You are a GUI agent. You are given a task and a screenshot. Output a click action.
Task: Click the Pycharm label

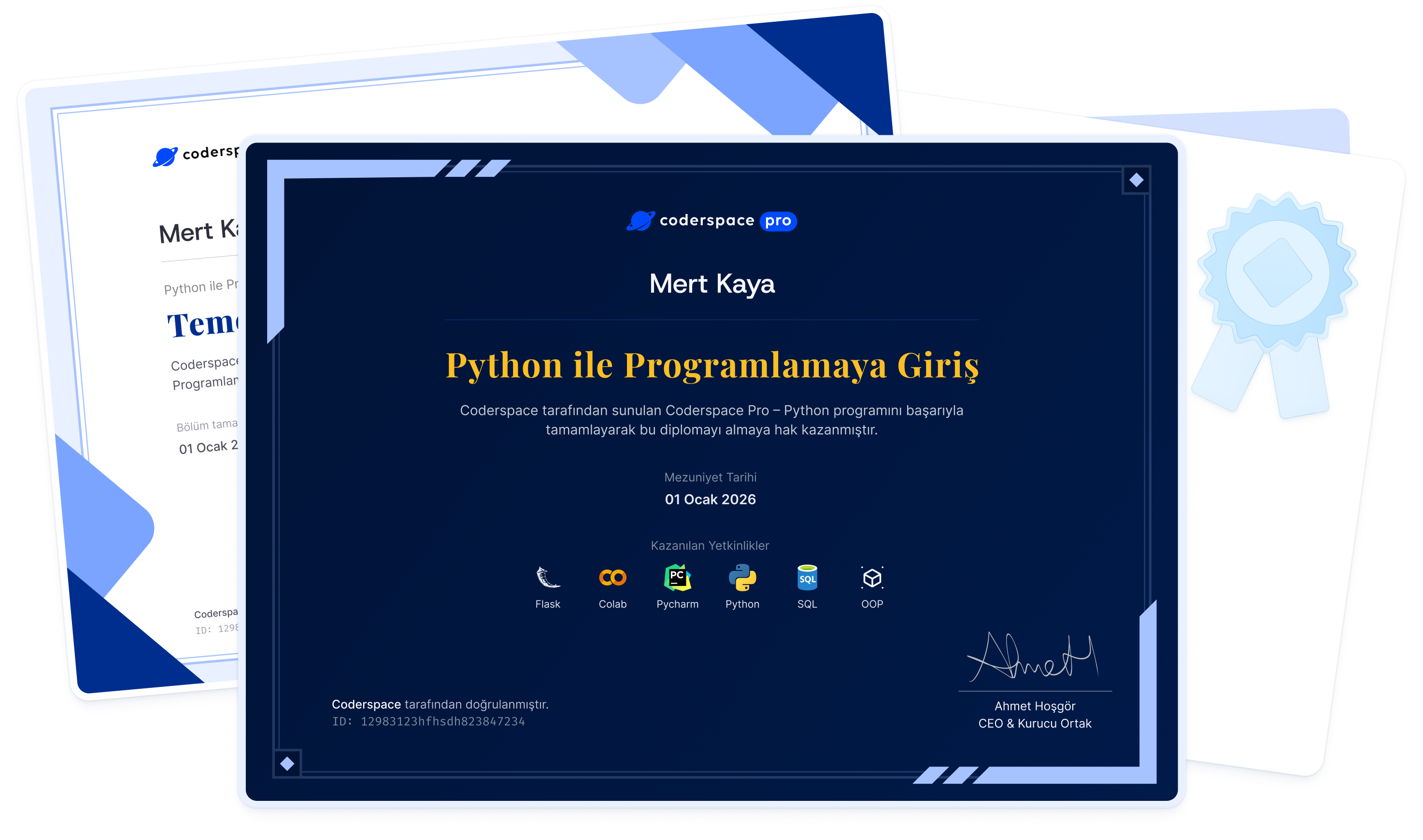pos(677,604)
